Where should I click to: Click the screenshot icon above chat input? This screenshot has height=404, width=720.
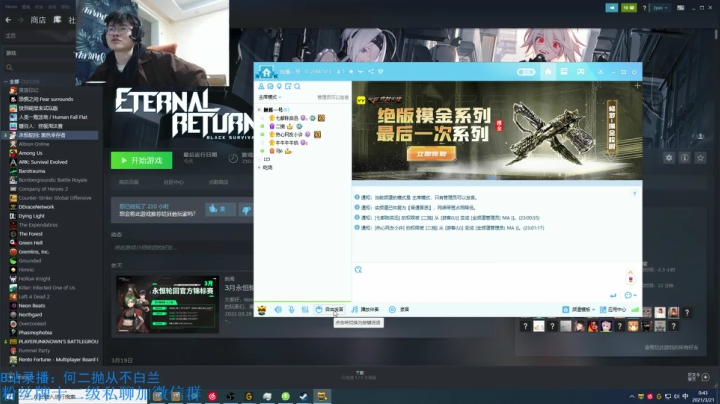pyautogui.click(x=358, y=269)
